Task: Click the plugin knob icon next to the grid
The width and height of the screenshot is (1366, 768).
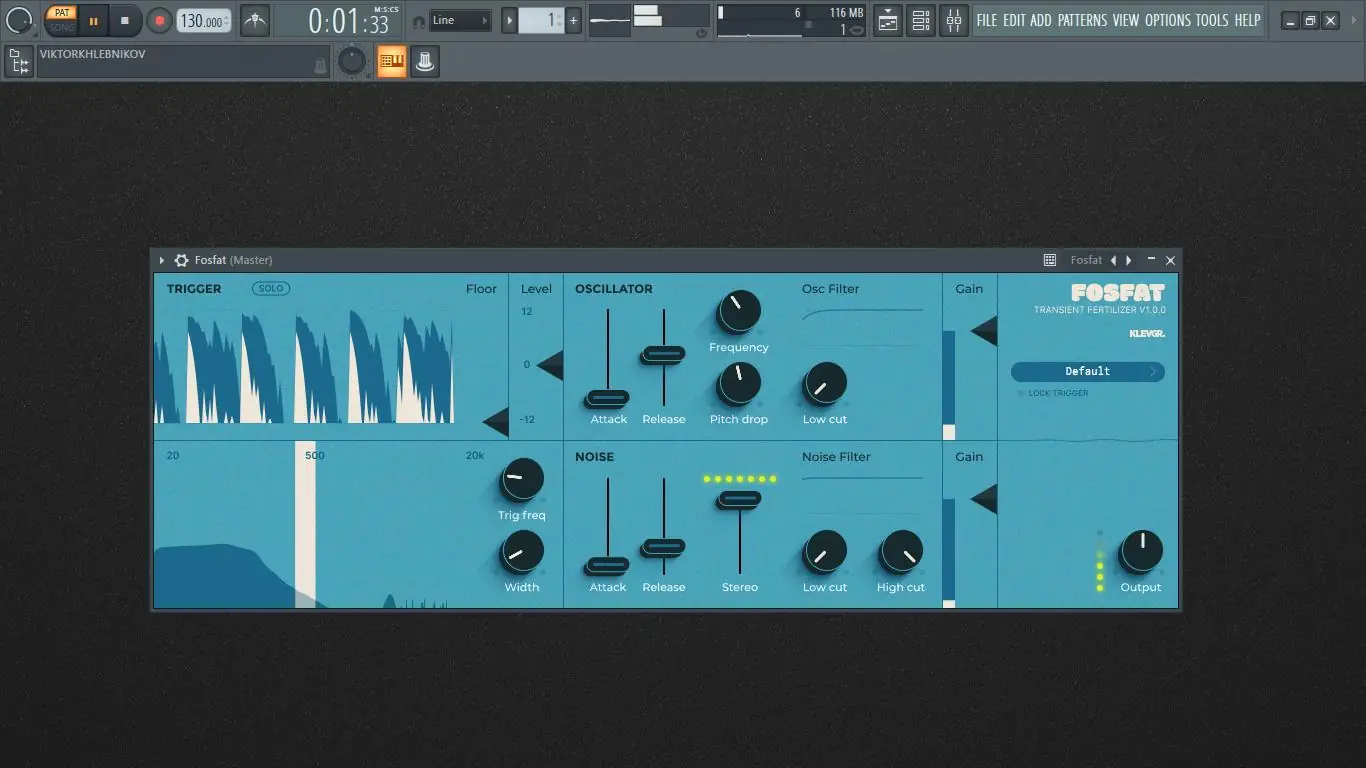Action: tap(424, 62)
